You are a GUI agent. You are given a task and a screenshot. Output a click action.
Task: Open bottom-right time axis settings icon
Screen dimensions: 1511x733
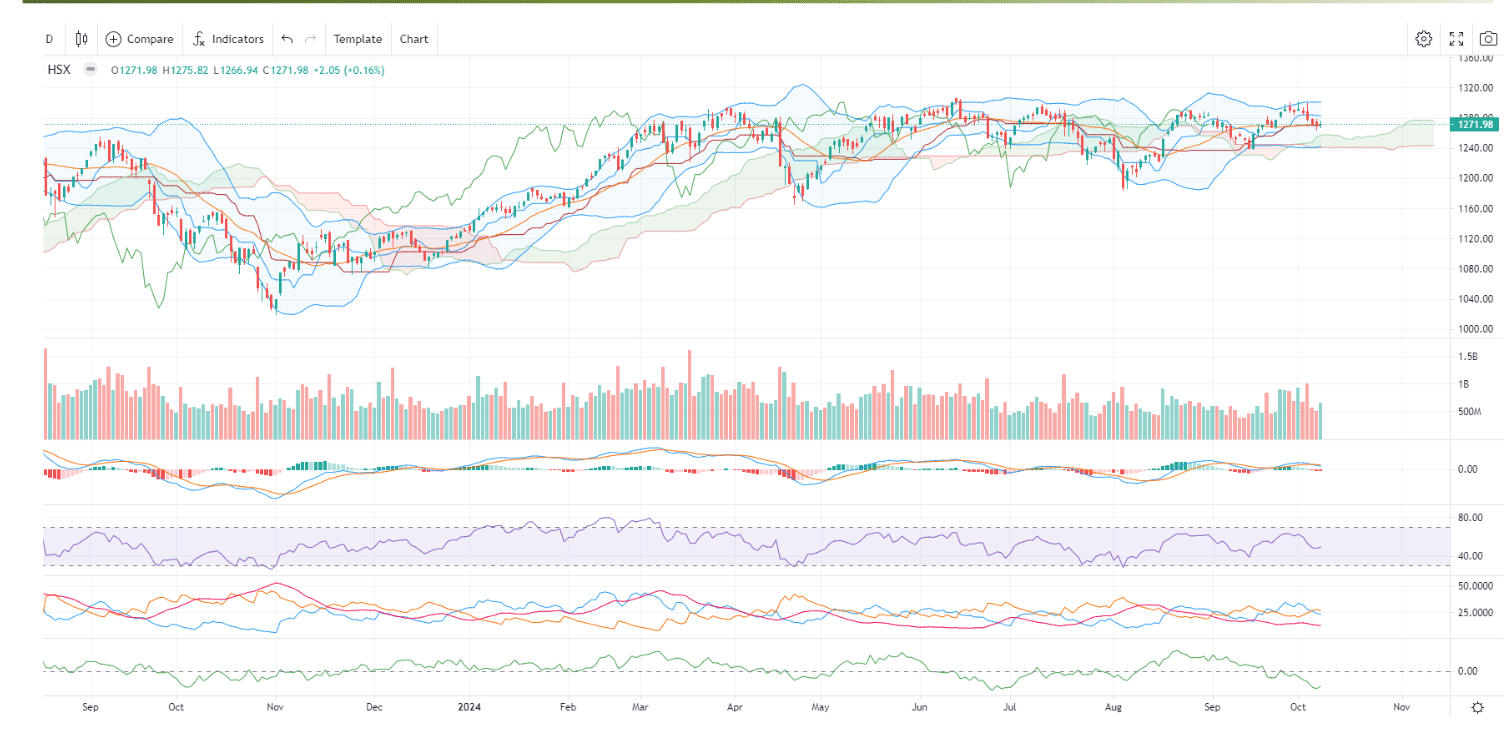(1477, 707)
